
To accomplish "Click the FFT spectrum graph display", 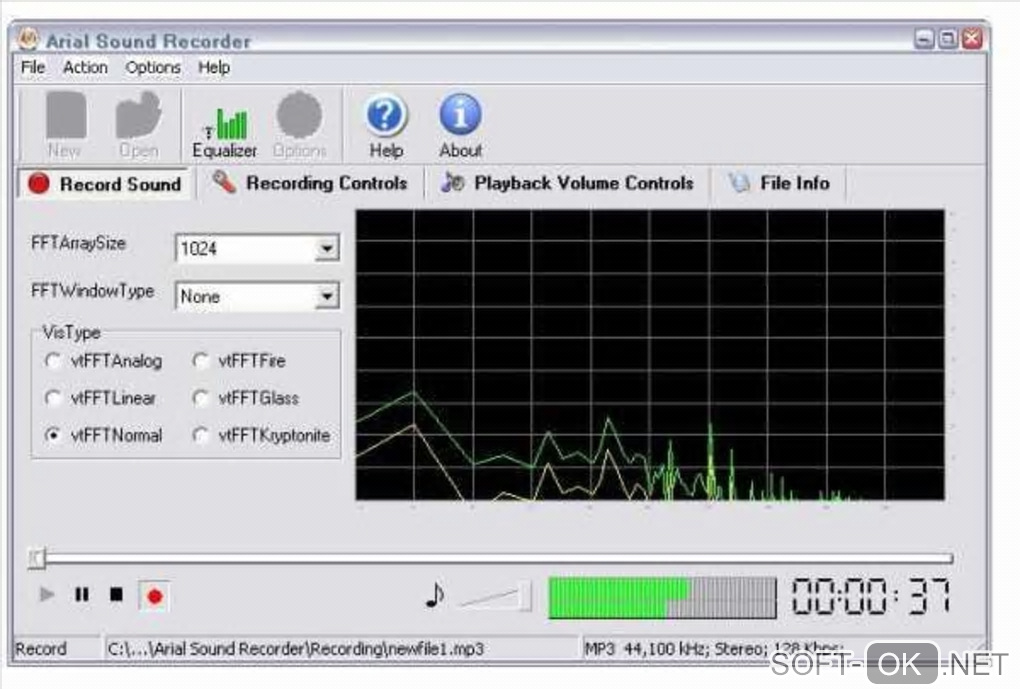I will coord(650,355).
